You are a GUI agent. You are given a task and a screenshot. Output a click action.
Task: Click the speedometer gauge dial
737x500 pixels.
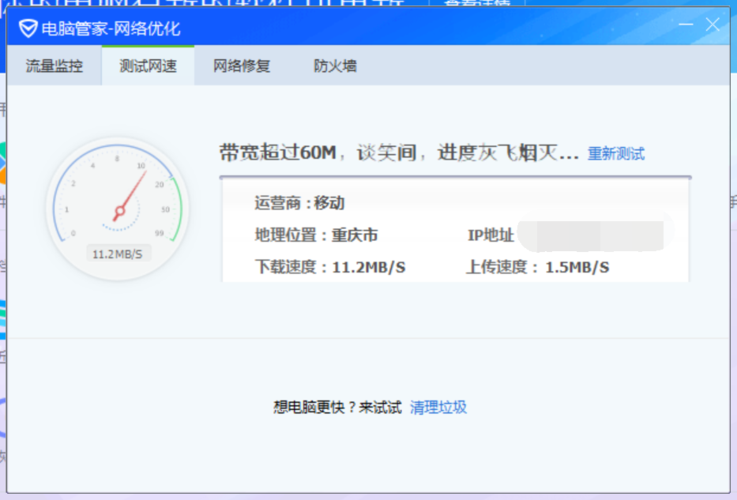point(117,205)
